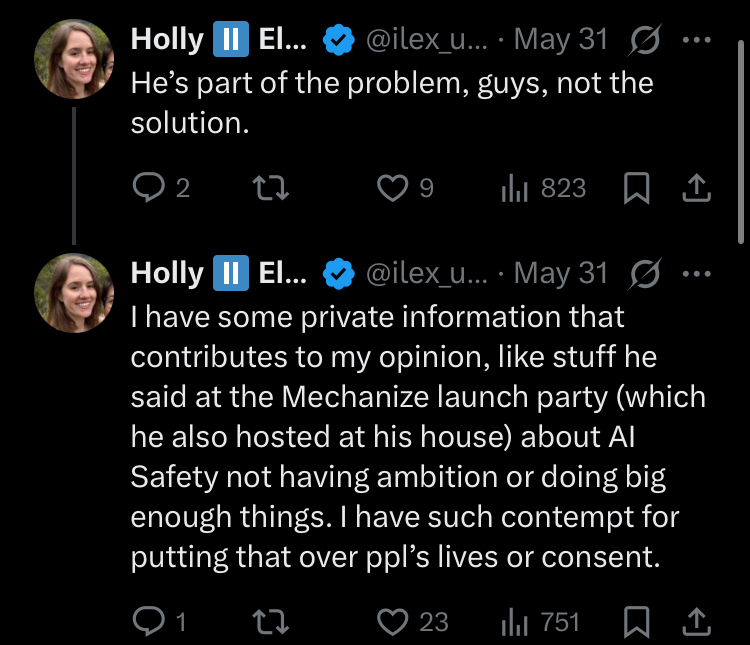Open Holly's avatar on second tweet

74,293
